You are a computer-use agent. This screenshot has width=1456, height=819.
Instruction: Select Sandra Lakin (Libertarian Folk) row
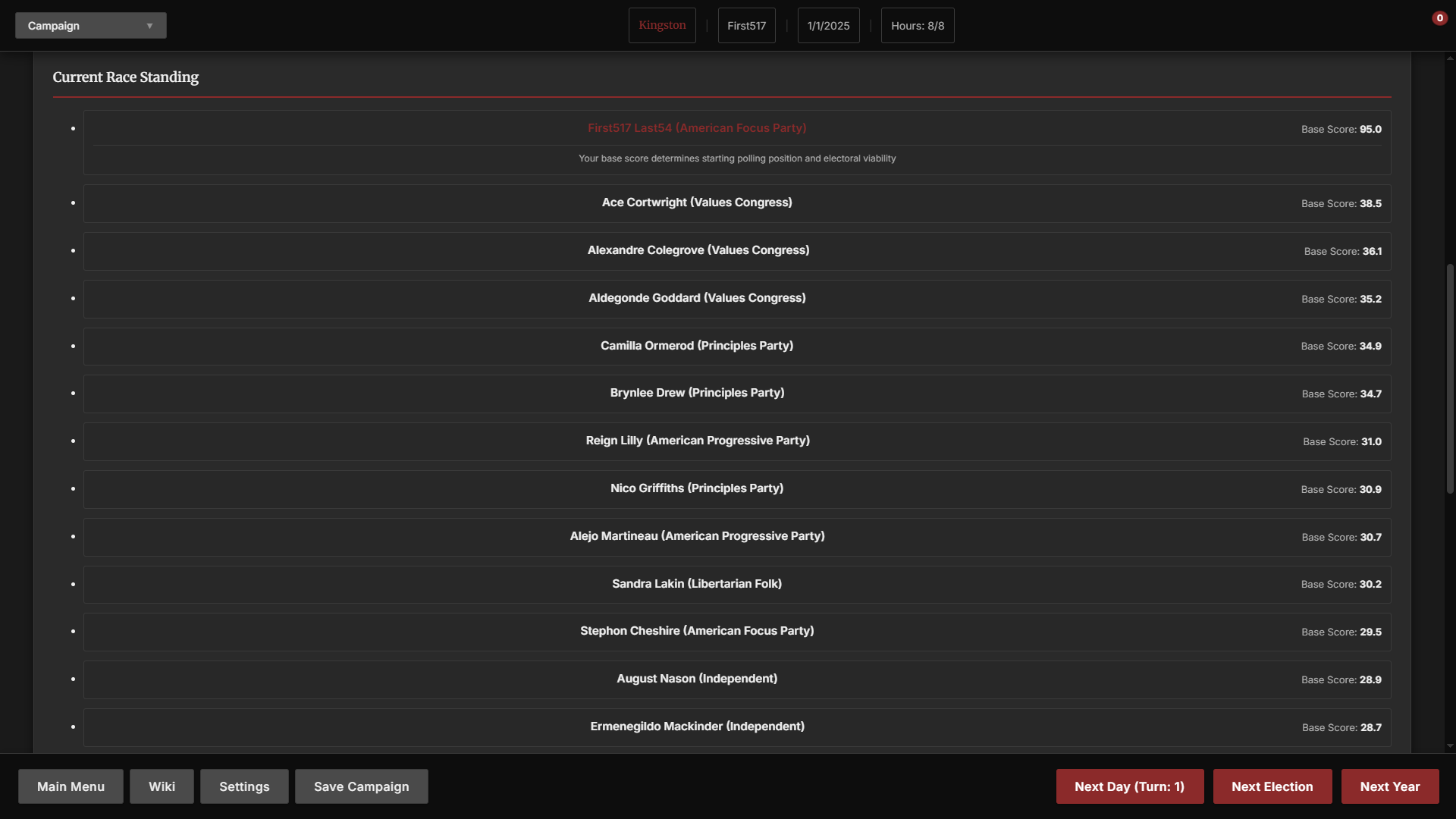[x=697, y=584]
